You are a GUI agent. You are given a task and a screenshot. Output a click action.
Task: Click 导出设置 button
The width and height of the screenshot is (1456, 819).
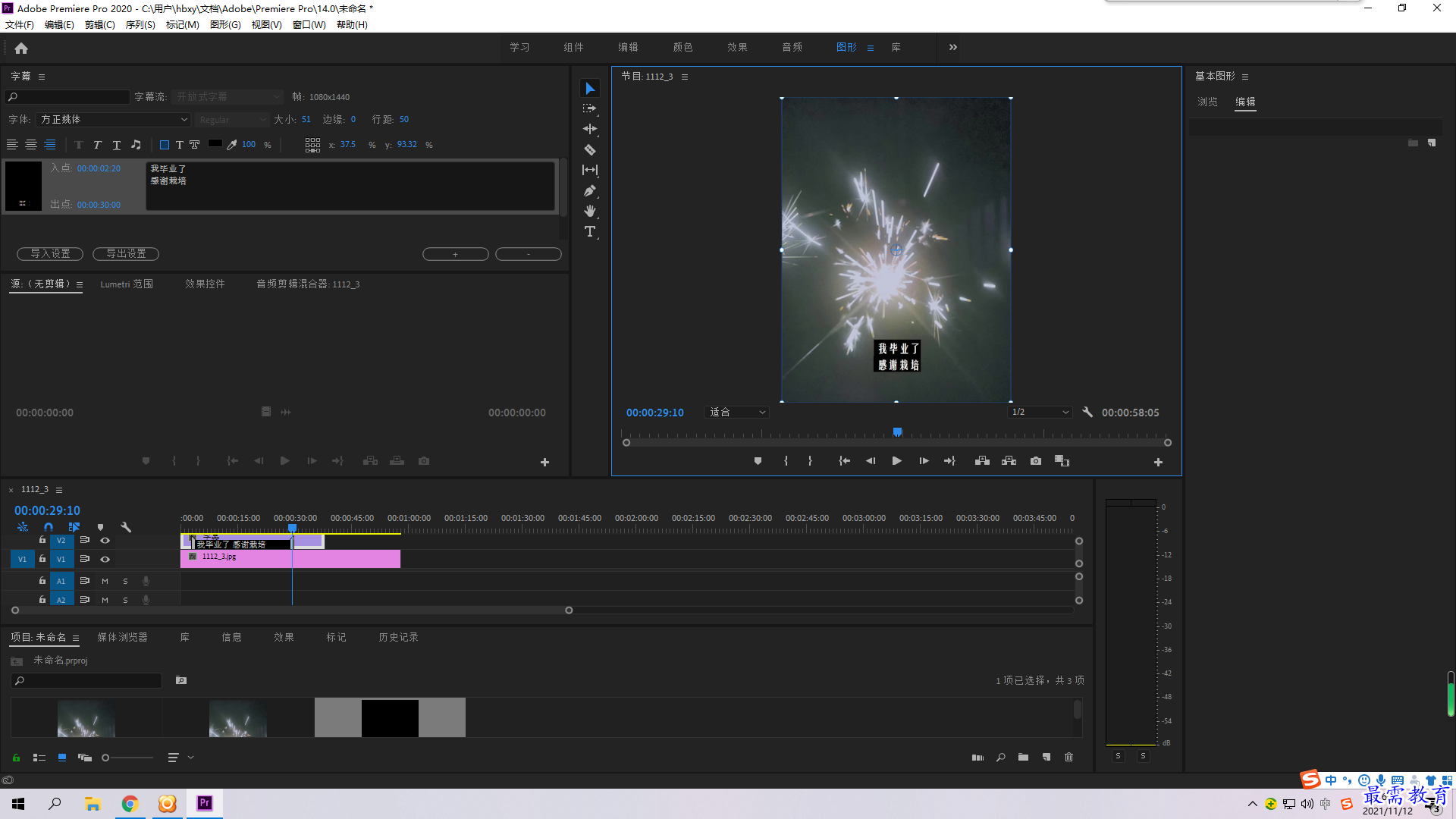point(126,253)
